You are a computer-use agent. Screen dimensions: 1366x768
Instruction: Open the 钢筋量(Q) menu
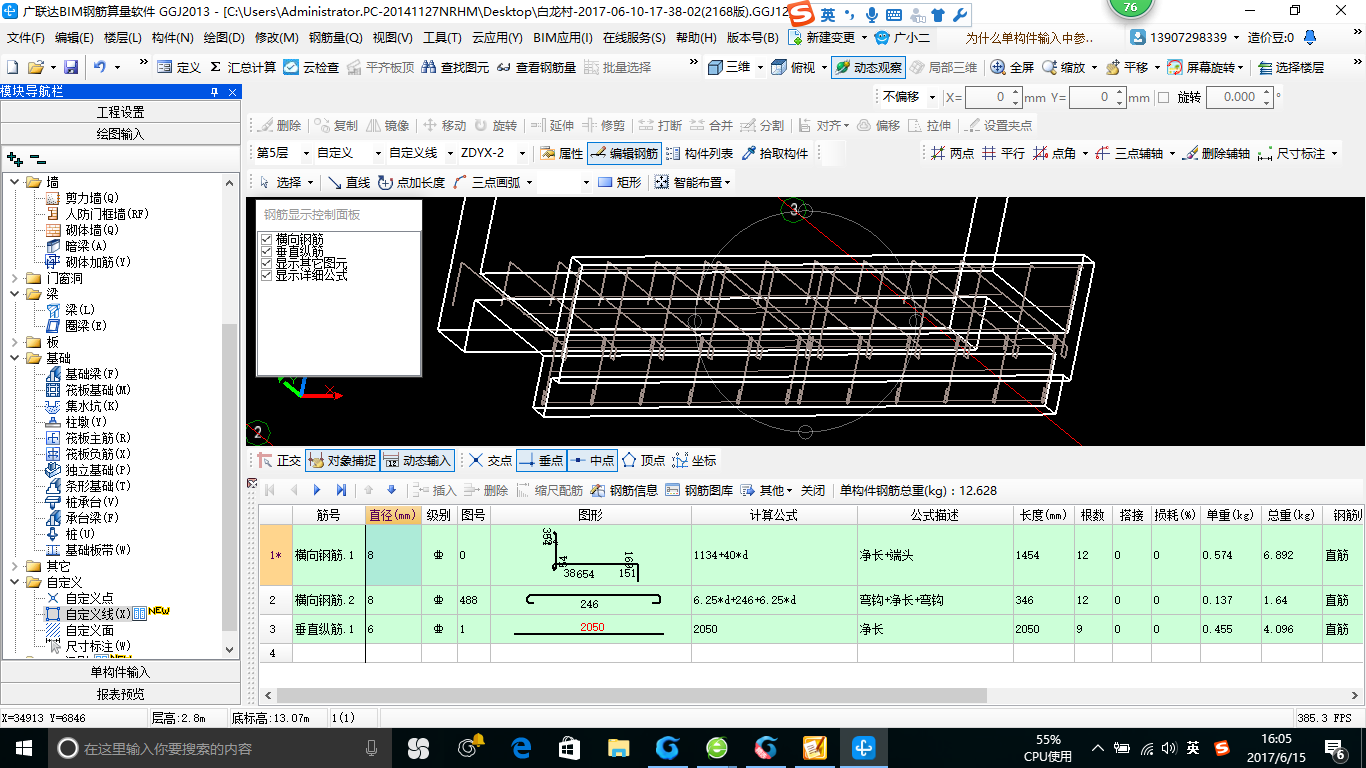tap(335, 38)
